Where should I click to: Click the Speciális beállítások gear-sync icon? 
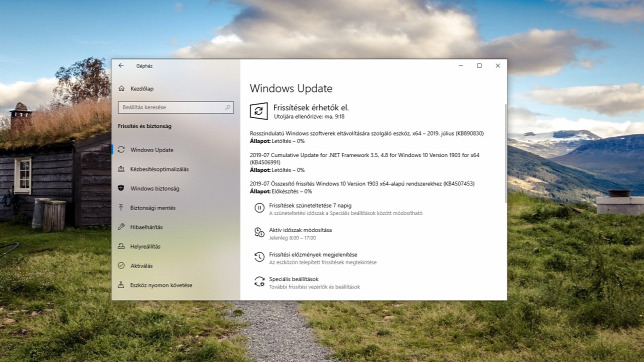259,281
